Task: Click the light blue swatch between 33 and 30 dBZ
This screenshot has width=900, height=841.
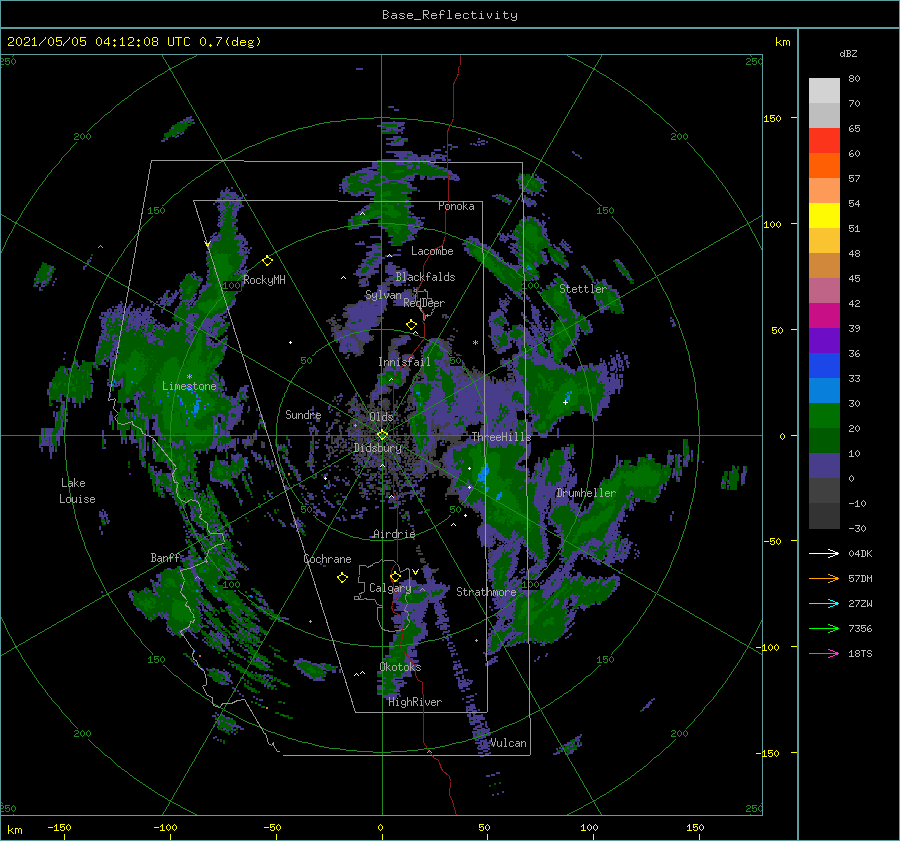Action: coord(824,391)
